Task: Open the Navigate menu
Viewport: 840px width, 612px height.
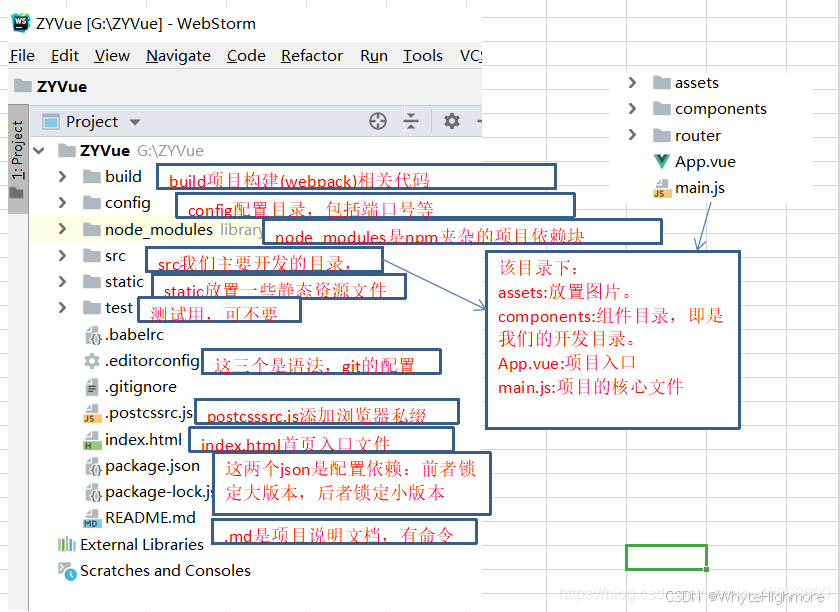Action: [x=178, y=56]
